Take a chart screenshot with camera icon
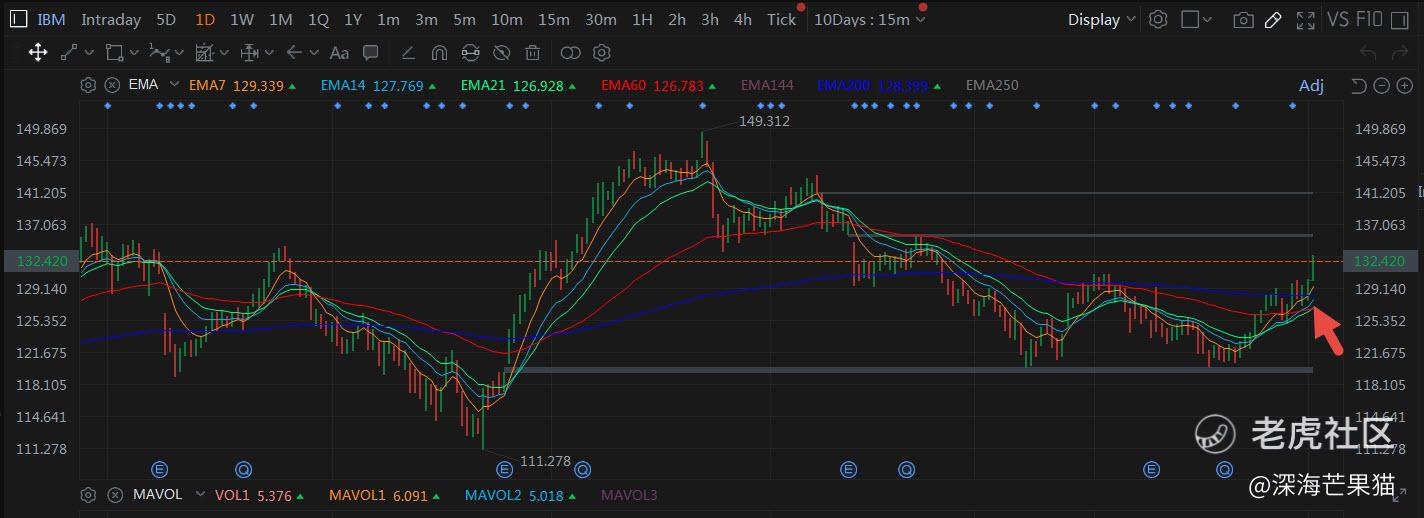The image size is (1424, 518). (1243, 19)
